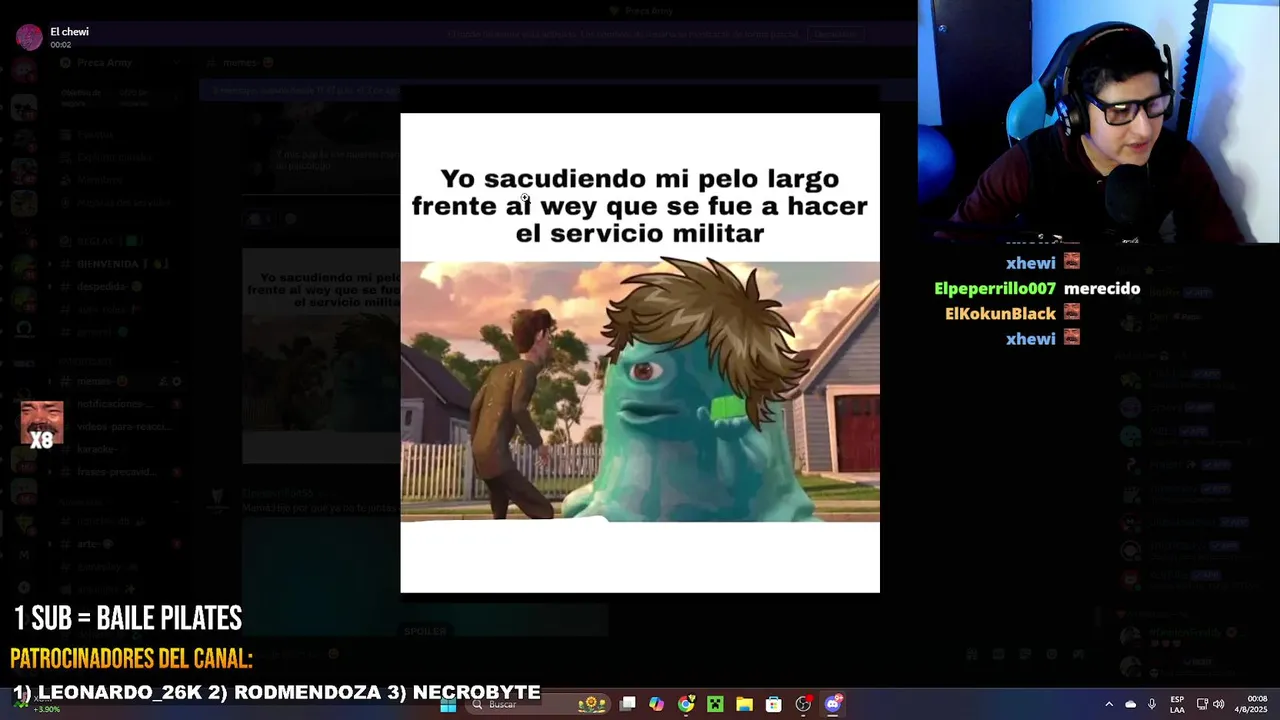Open the OneDrive cloud tray icon
This screenshot has width=1280, height=720.
[1130, 704]
